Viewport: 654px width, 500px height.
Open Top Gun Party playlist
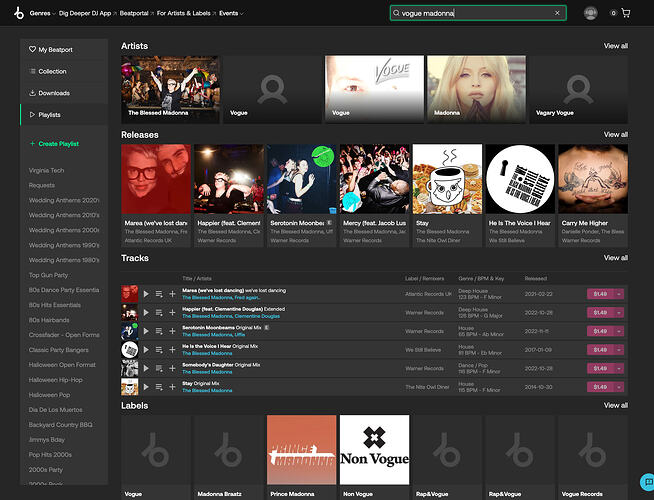pyautogui.click(x=48, y=275)
